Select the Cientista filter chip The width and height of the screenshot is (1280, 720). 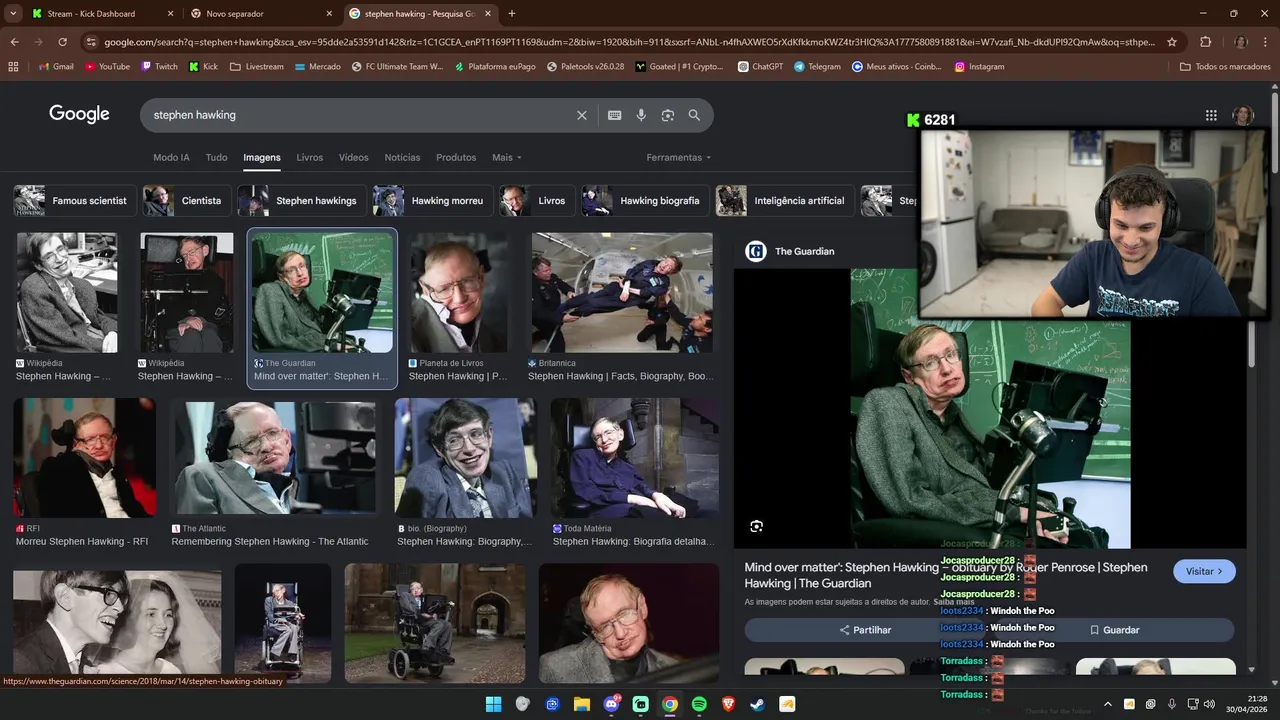tap(186, 201)
